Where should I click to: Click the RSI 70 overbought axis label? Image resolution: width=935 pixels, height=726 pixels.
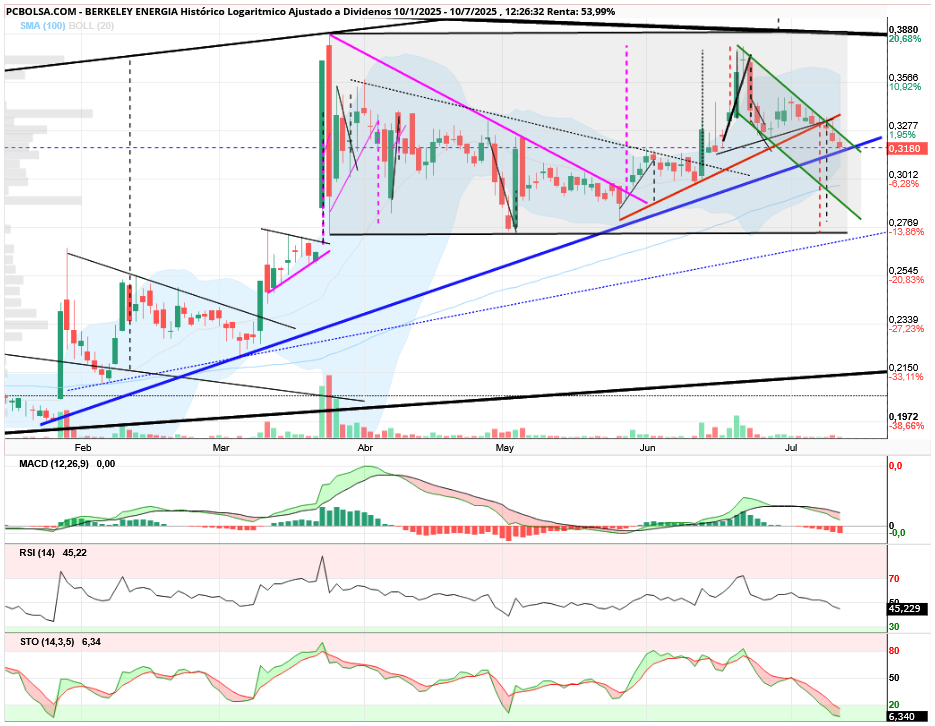pyautogui.click(x=894, y=579)
